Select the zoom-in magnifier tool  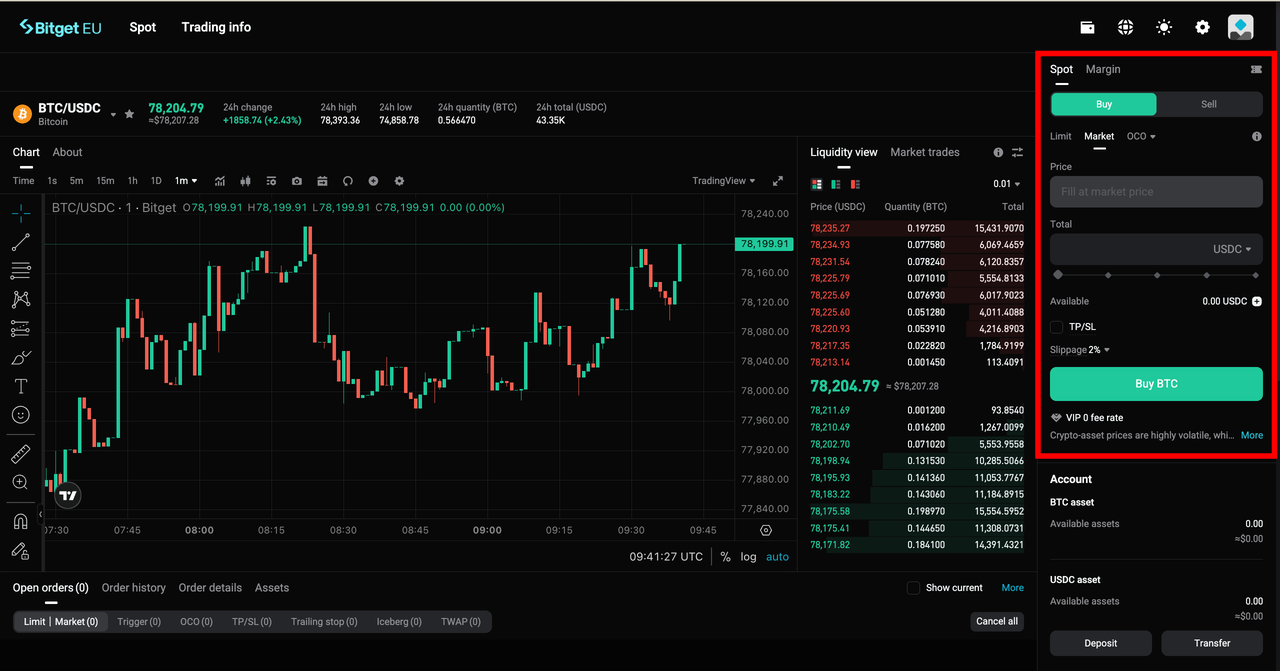tap(20, 483)
